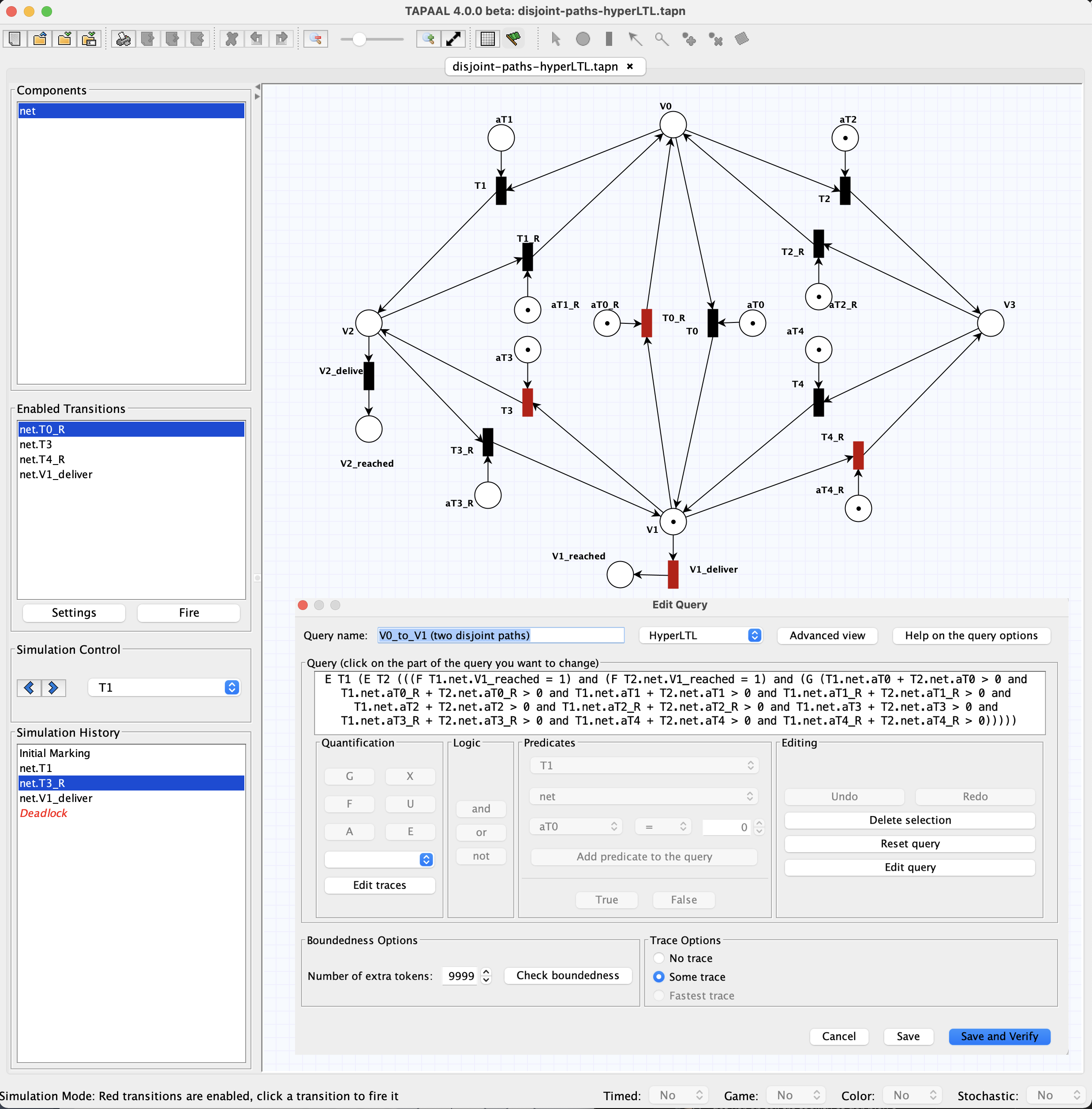Screen dimensions: 1092x1109
Task: Click the zoom out magnifier icon
Action: click(315, 39)
